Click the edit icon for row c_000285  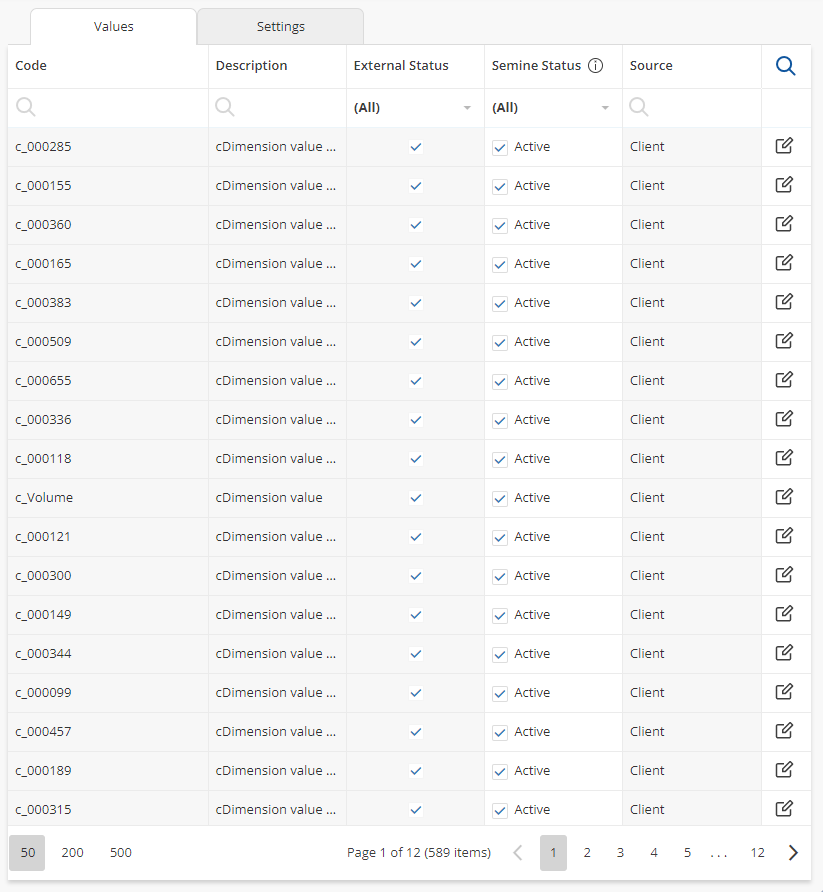[x=785, y=147]
